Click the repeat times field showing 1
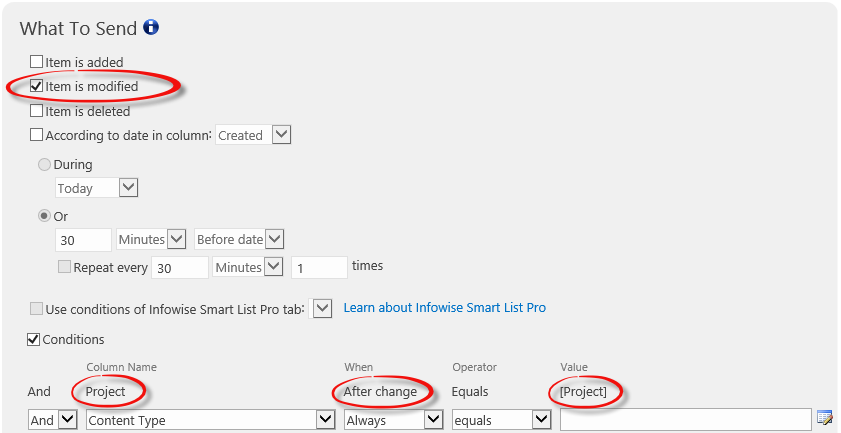841x433 pixels. click(319, 267)
